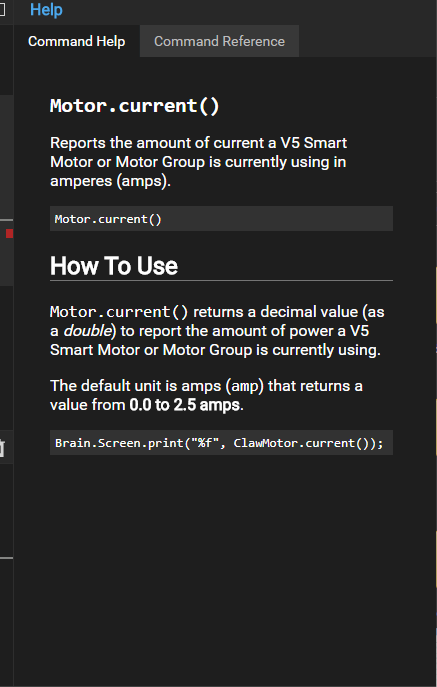Click the trash icon at left edge
The image size is (437, 687).
point(2,447)
